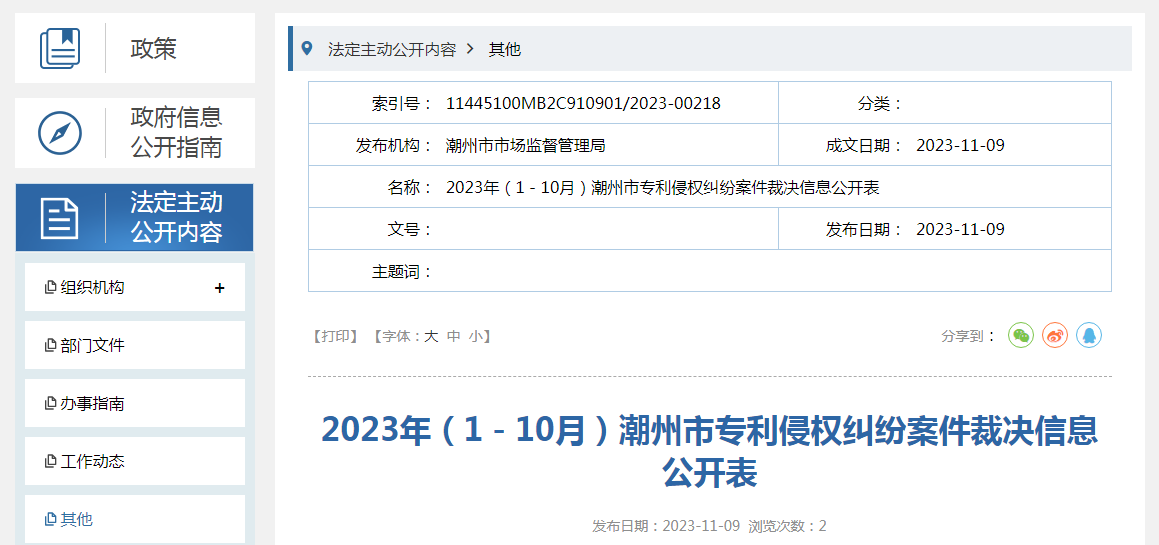The image size is (1159, 545).
Task: Click the 发布日期 table value 2023-11-09
Action: tap(960, 229)
